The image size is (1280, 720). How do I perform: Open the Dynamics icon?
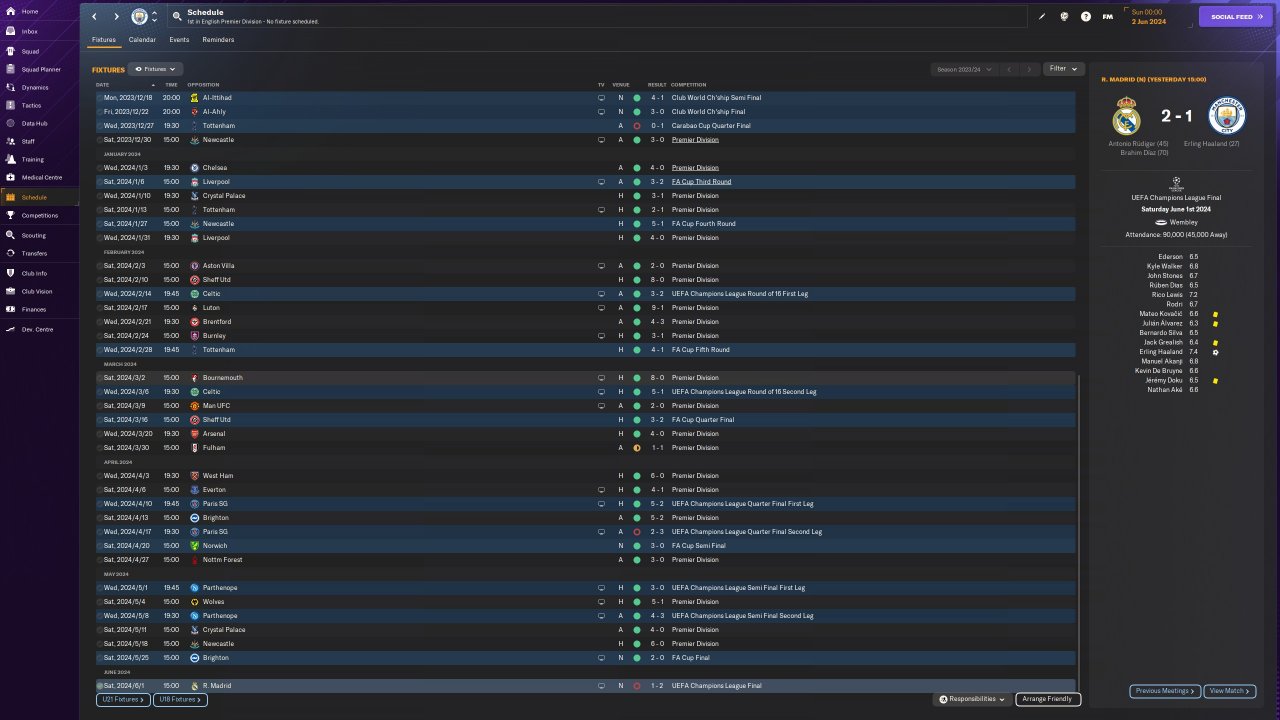click(10, 87)
